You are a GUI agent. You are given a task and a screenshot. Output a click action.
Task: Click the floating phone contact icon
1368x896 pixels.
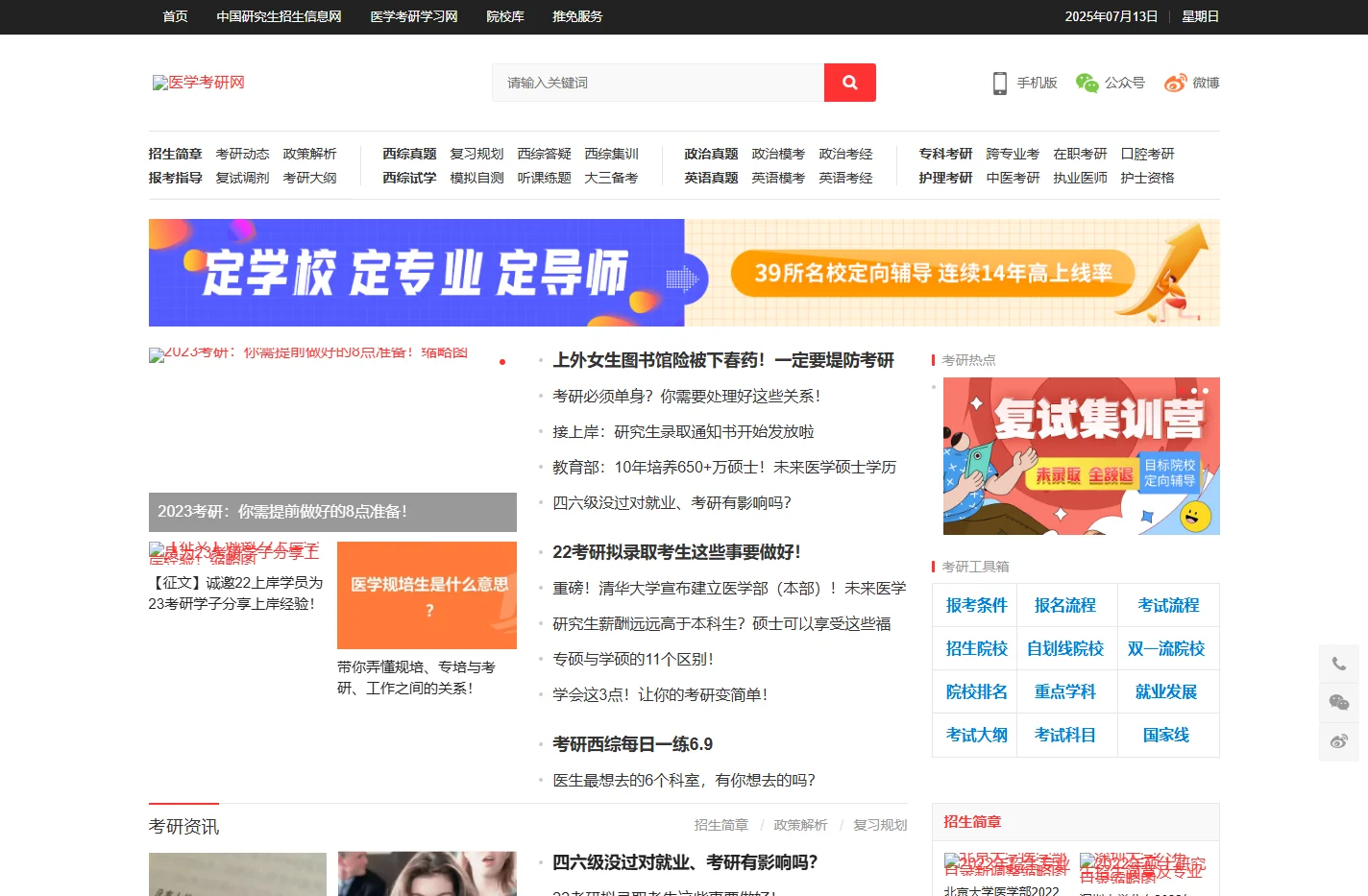1338,664
